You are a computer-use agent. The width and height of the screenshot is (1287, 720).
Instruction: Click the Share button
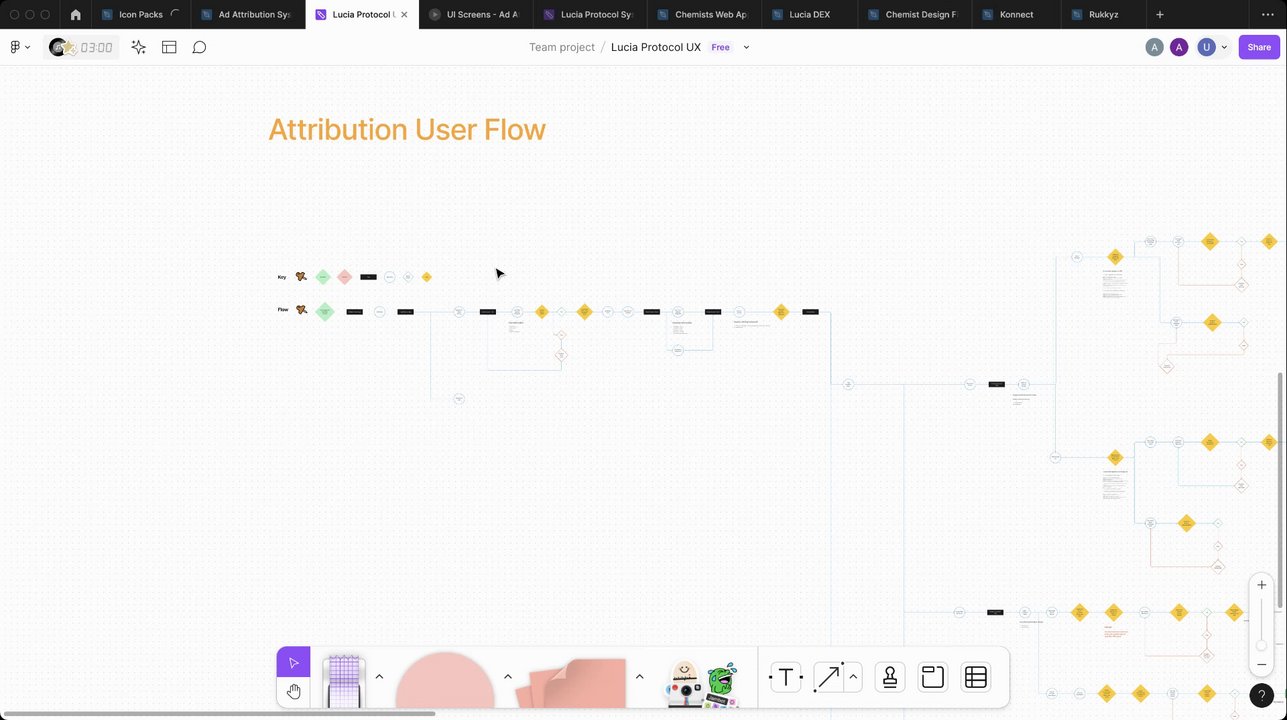pyautogui.click(x=1259, y=47)
